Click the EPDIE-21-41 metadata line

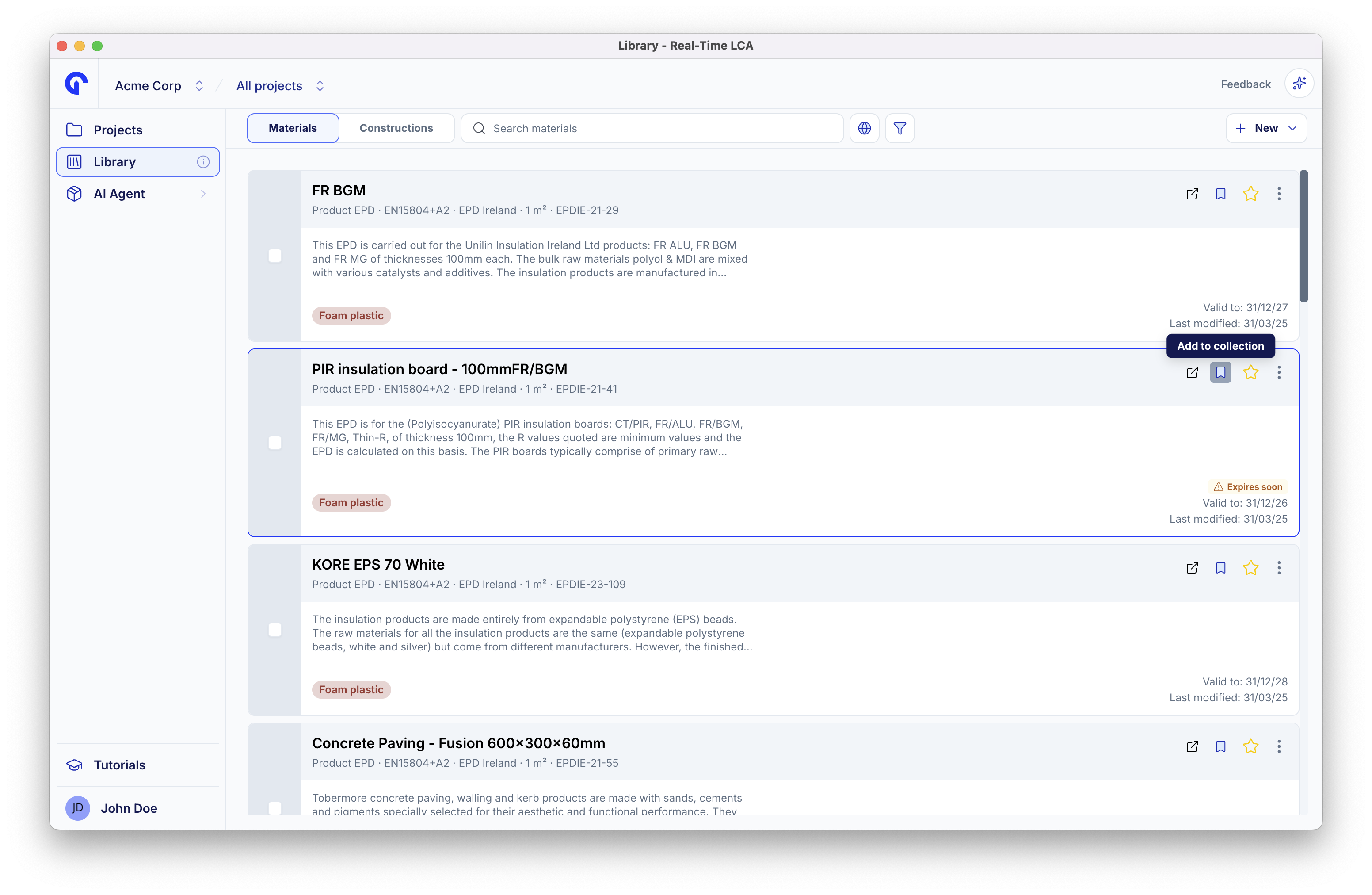point(464,389)
